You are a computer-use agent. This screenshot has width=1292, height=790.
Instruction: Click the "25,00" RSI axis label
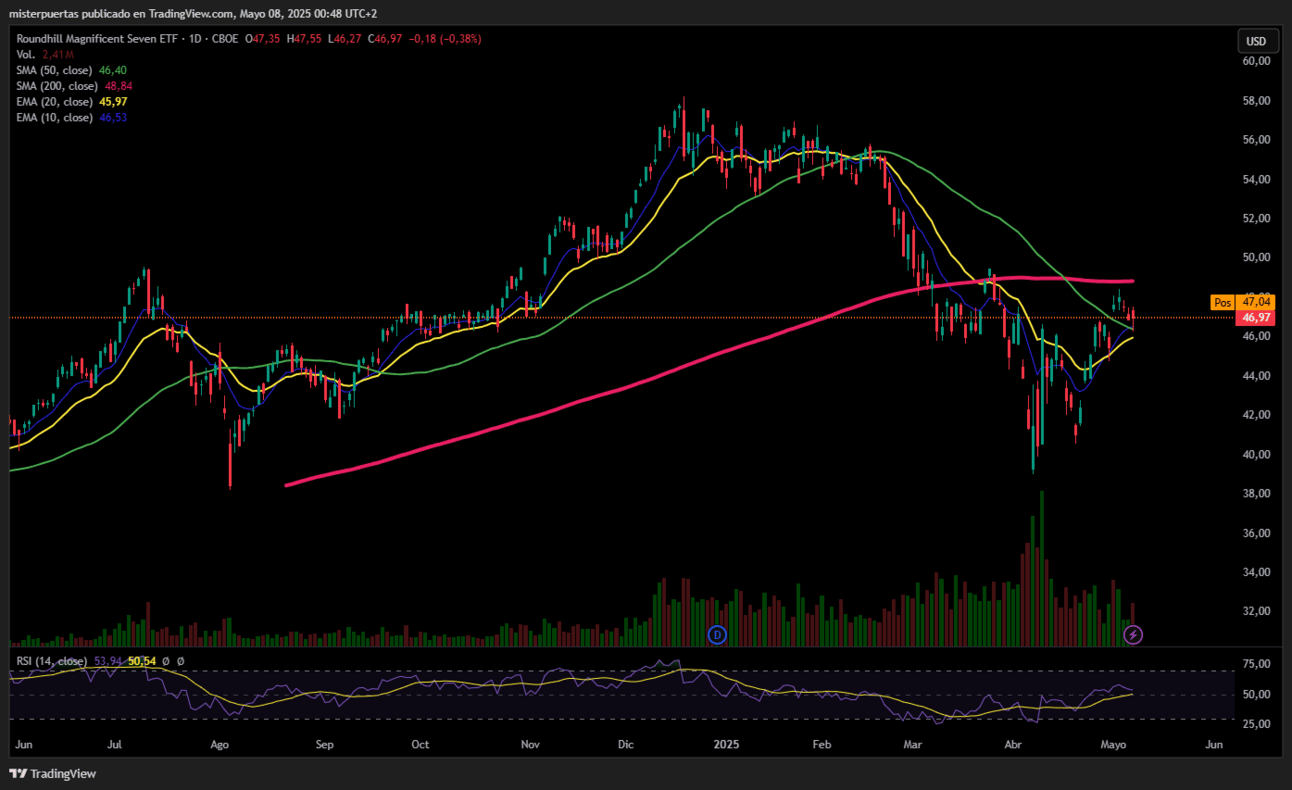(x=1256, y=723)
